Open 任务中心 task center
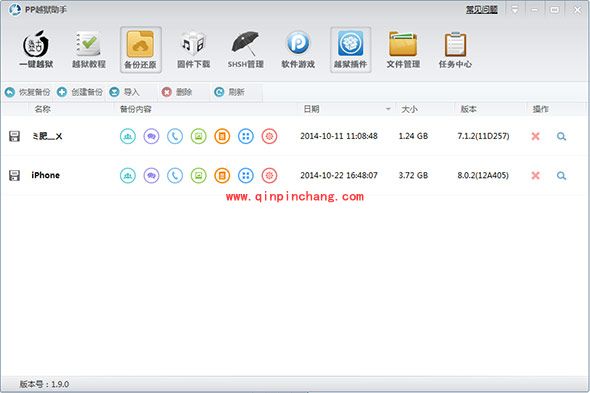 click(455, 50)
